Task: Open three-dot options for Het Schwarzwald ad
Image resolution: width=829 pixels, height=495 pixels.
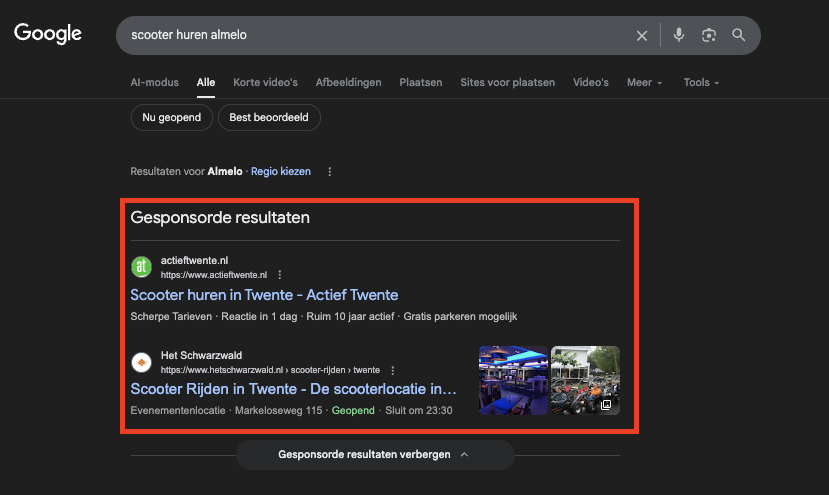Action: pos(393,370)
